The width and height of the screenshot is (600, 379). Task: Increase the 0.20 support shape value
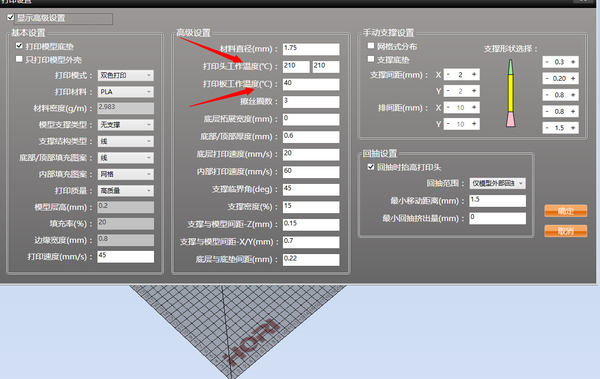(573, 78)
